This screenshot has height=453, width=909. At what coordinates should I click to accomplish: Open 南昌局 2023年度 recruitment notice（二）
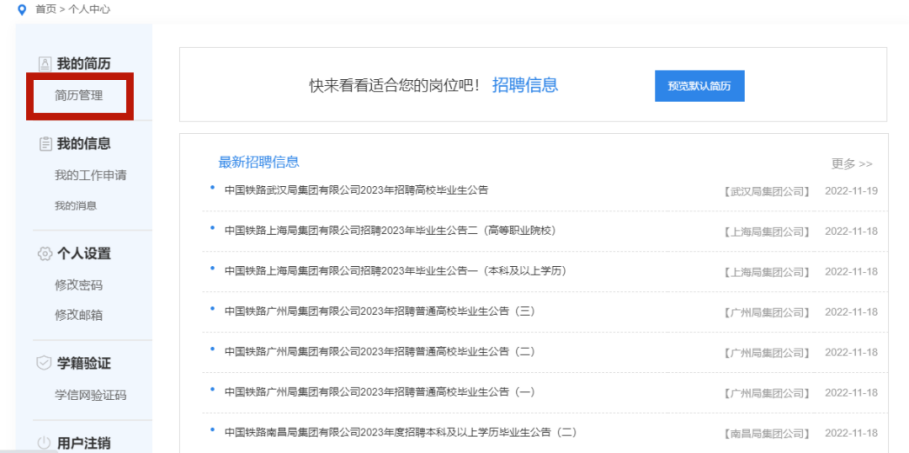coord(401,433)
